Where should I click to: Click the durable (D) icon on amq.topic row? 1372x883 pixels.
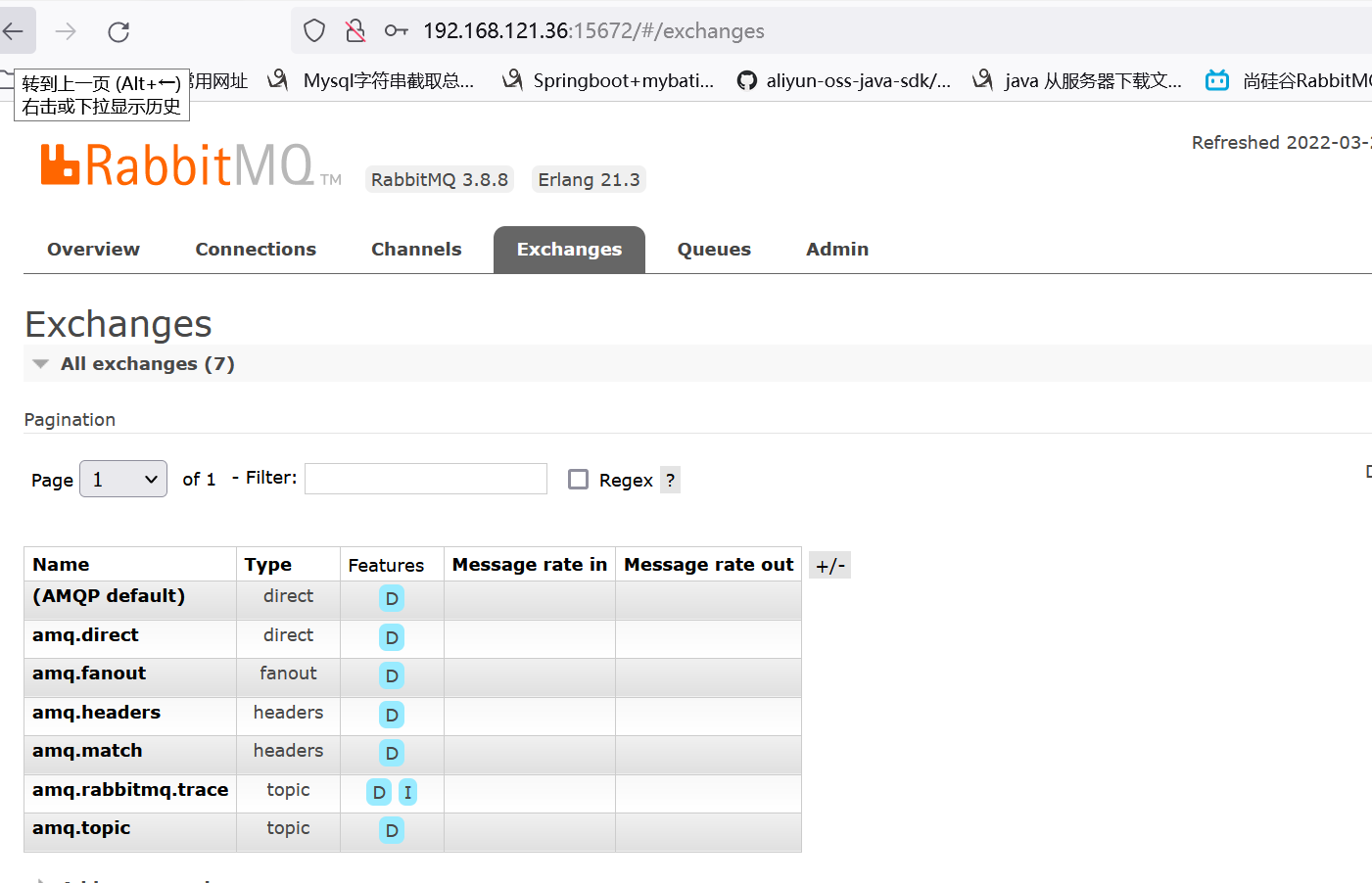pos(391,829)
